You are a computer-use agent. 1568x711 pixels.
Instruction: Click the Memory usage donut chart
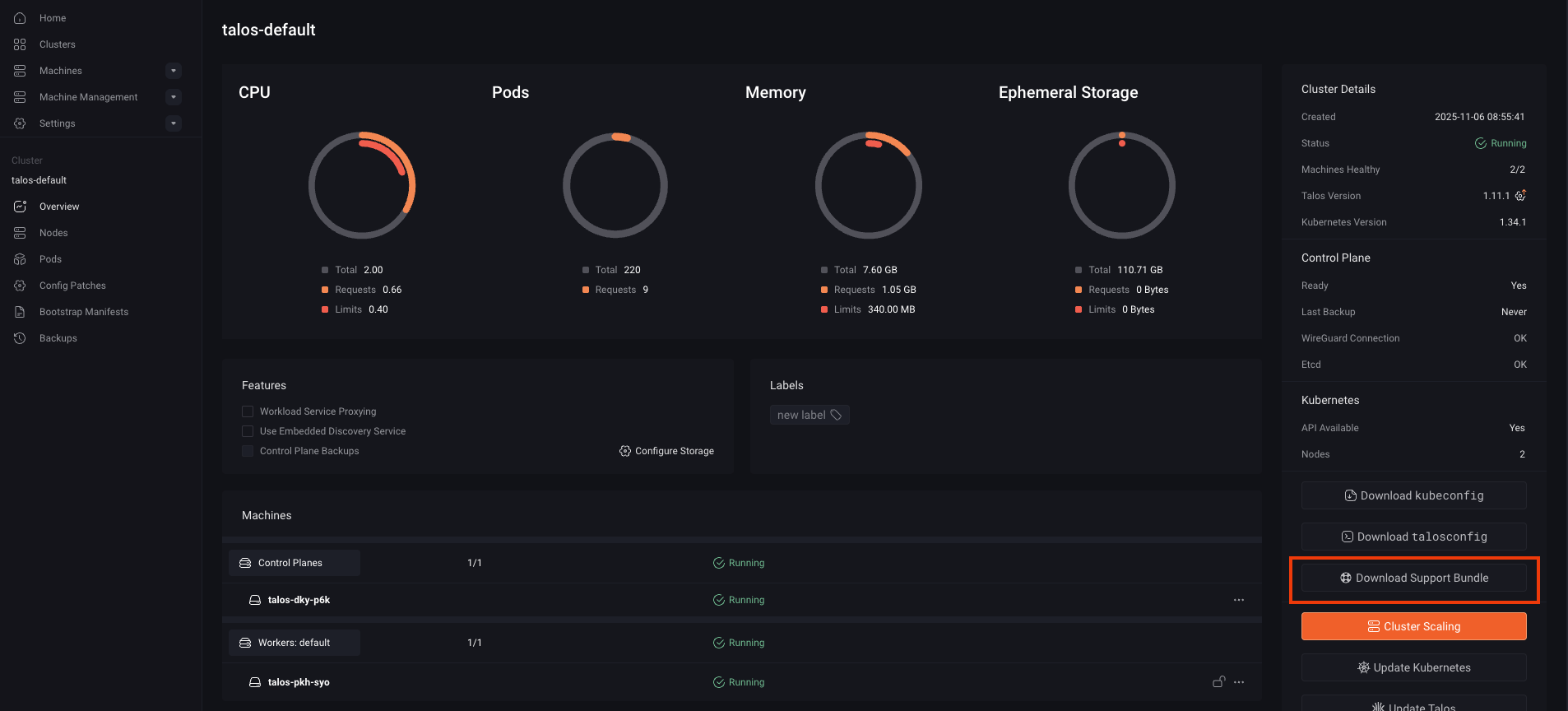point(869,185)
